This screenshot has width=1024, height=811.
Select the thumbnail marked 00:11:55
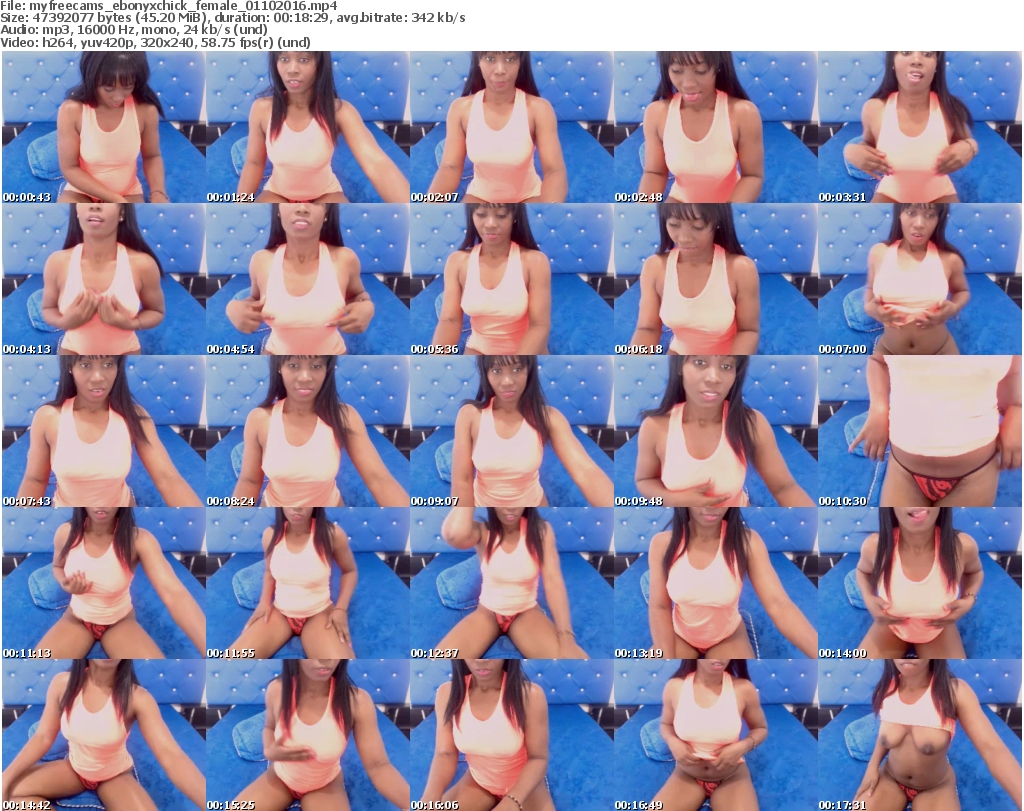click(x=307, y=583)
